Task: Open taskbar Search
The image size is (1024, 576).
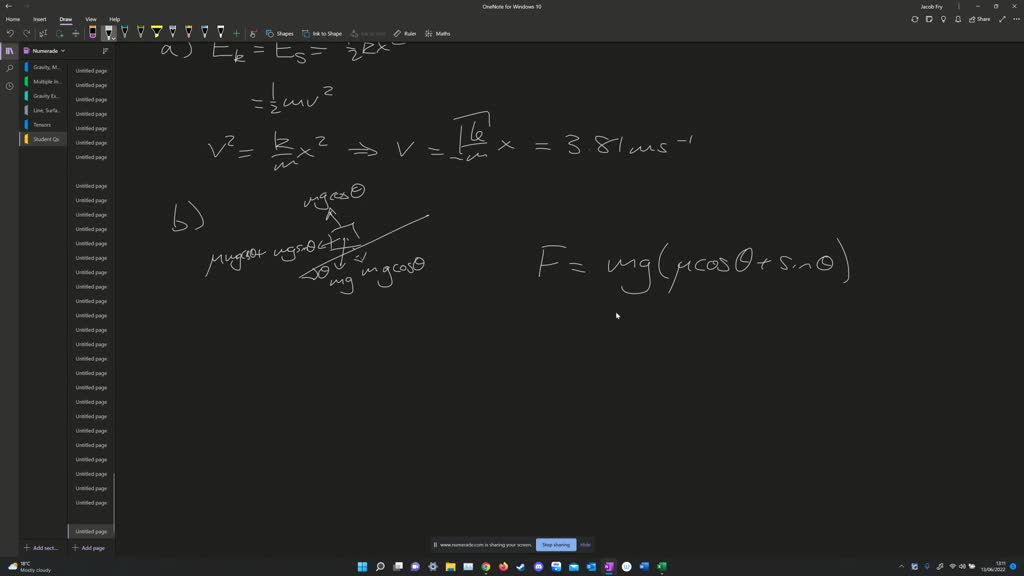Action: tap(380, 566)
